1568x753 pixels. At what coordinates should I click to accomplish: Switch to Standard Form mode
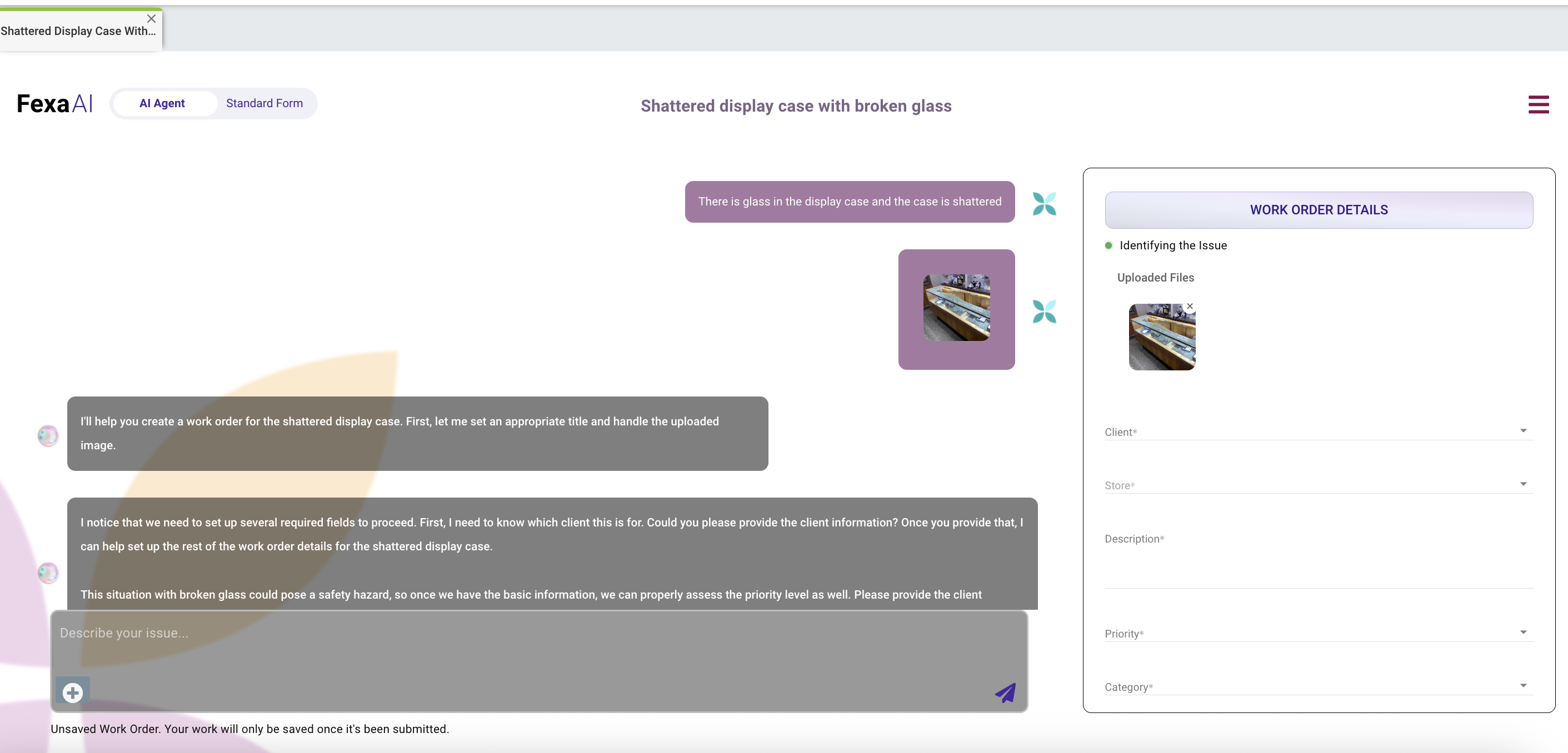tap(264, 103)
